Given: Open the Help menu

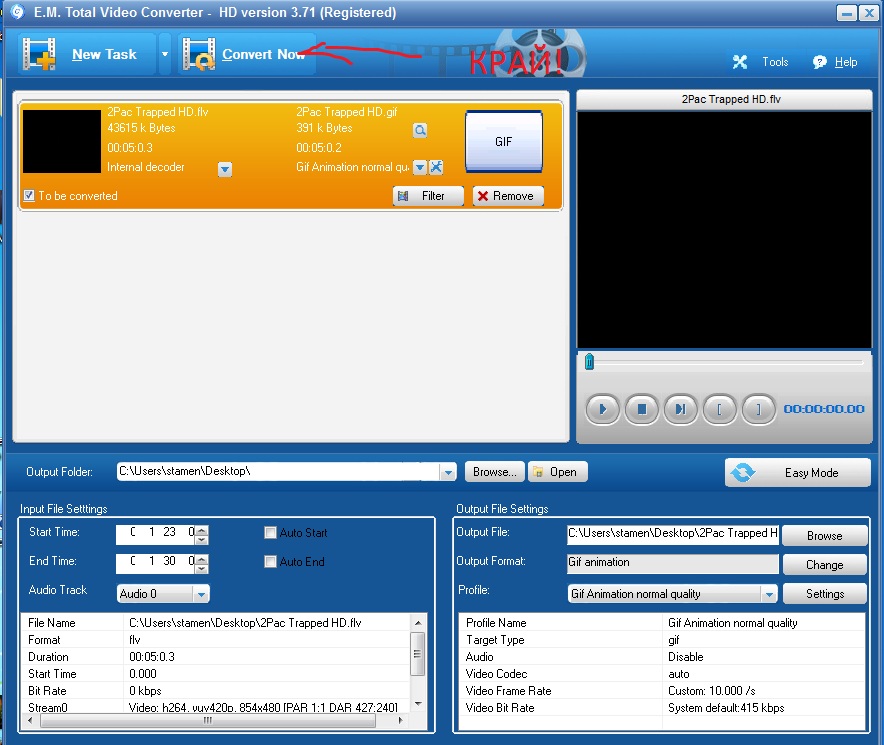Looking at the screenshot, I should pos(846,62).
